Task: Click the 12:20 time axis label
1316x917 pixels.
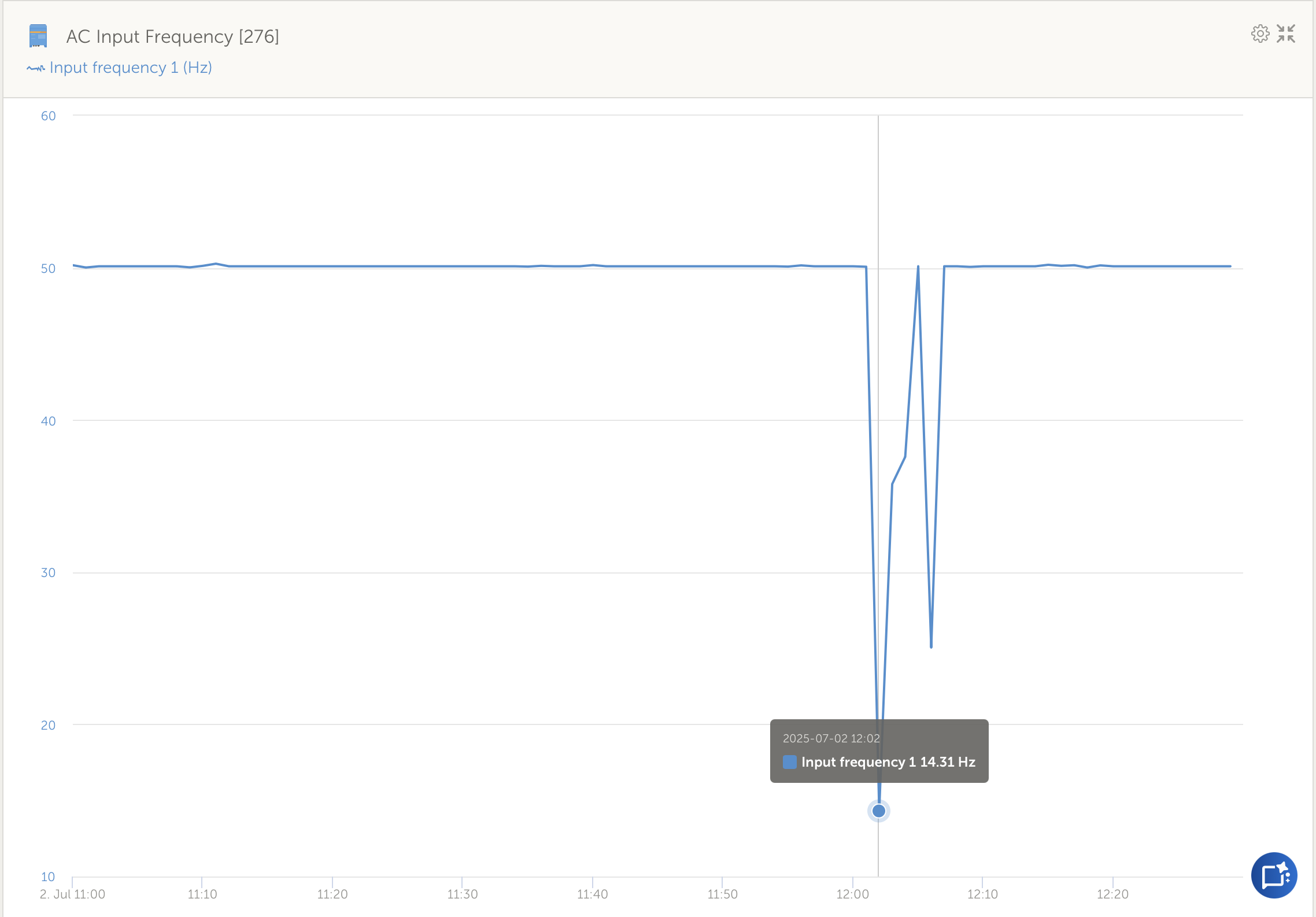Action: coord(1112,894)
